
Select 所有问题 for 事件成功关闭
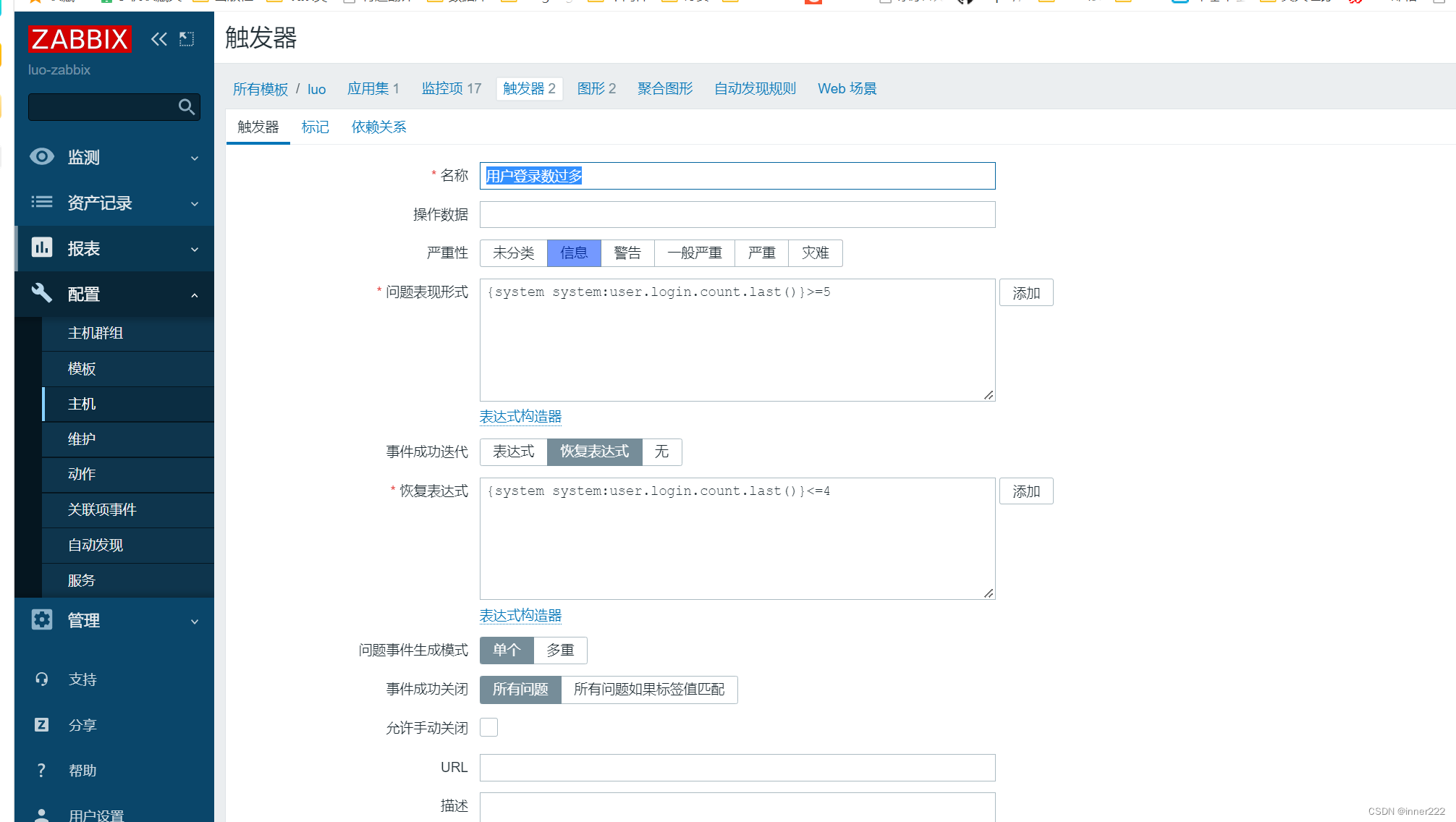click(x=520, y=689)
